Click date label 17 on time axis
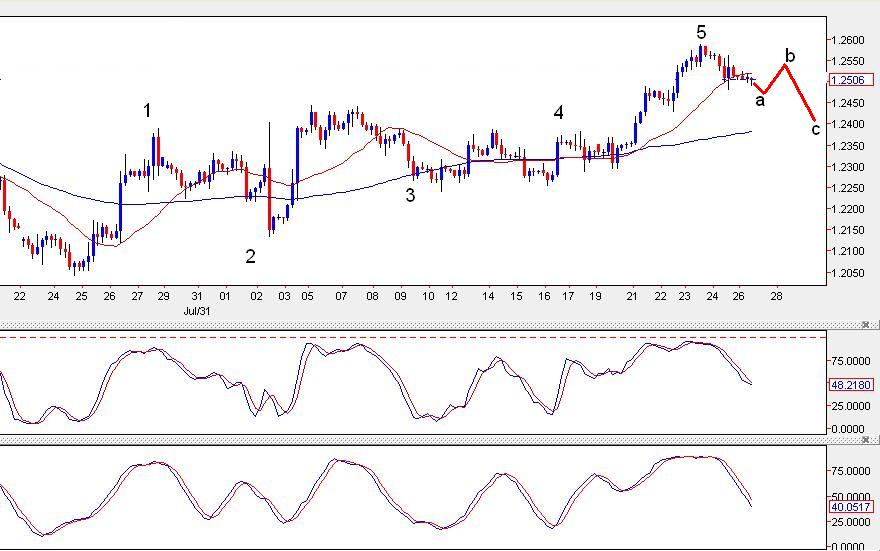 point(568,296)
